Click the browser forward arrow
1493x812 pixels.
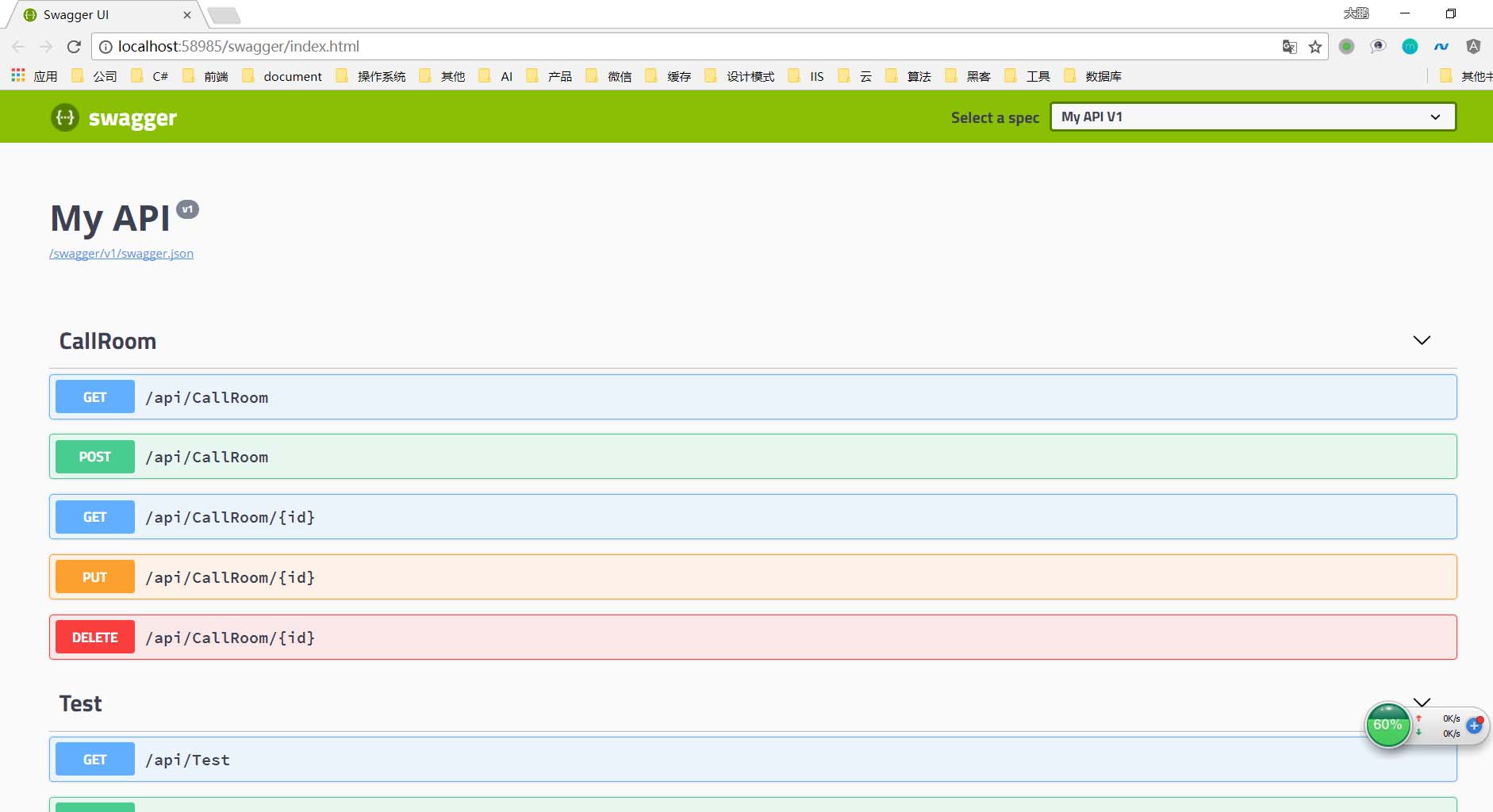point(46,47)
